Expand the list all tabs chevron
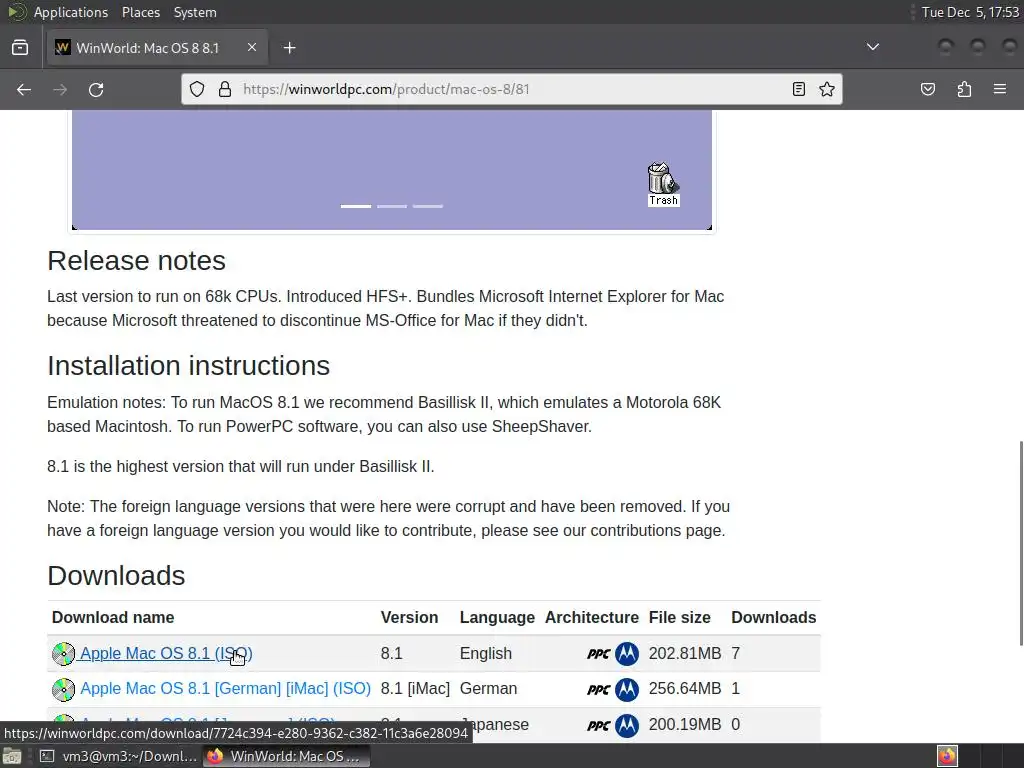 coord(872,47)
